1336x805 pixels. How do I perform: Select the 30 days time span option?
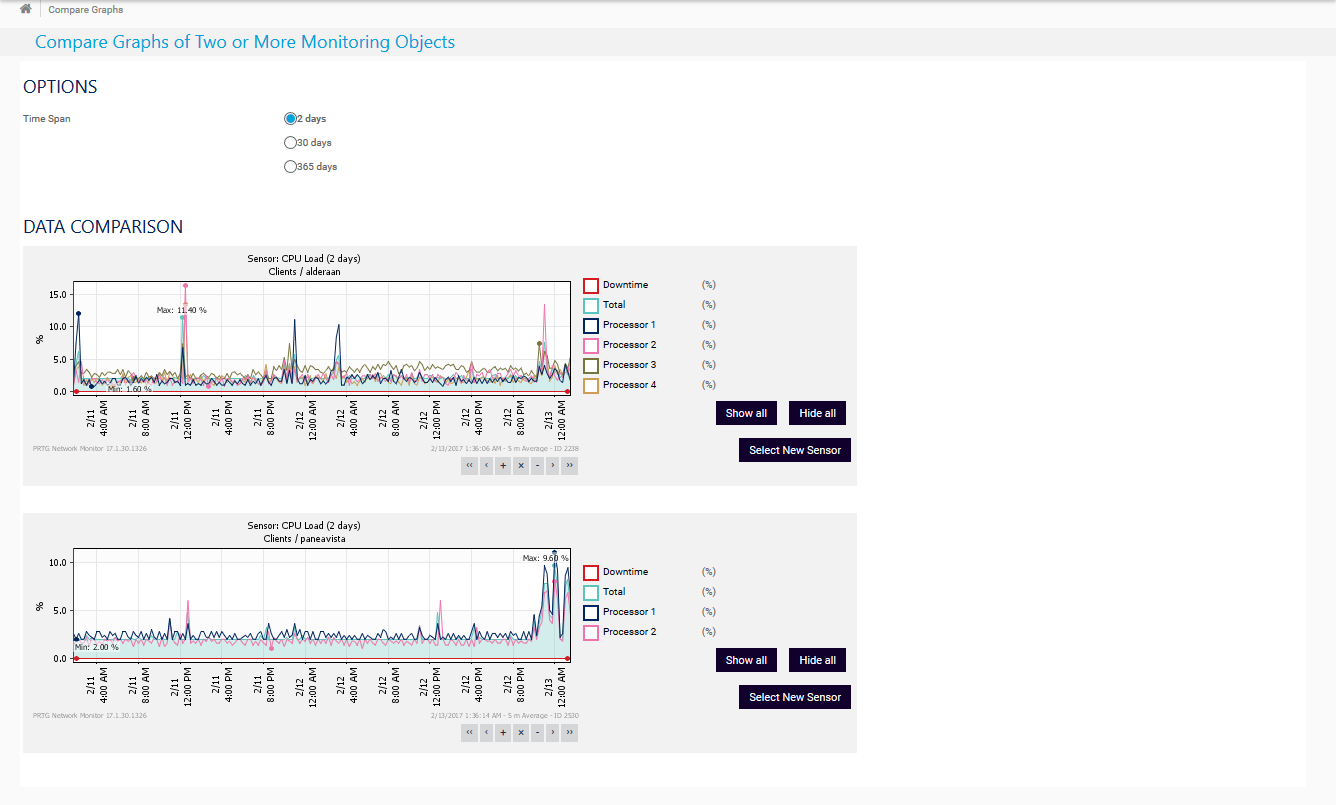point(290,142)
